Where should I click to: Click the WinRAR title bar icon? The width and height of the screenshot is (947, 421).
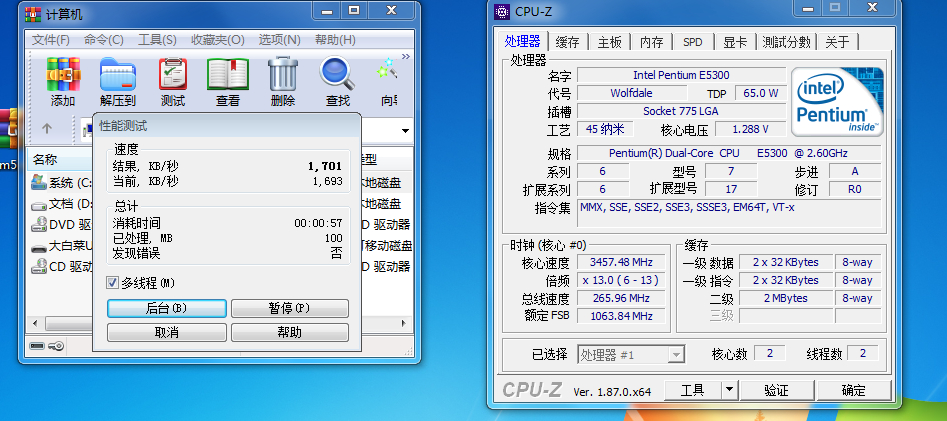33,13
